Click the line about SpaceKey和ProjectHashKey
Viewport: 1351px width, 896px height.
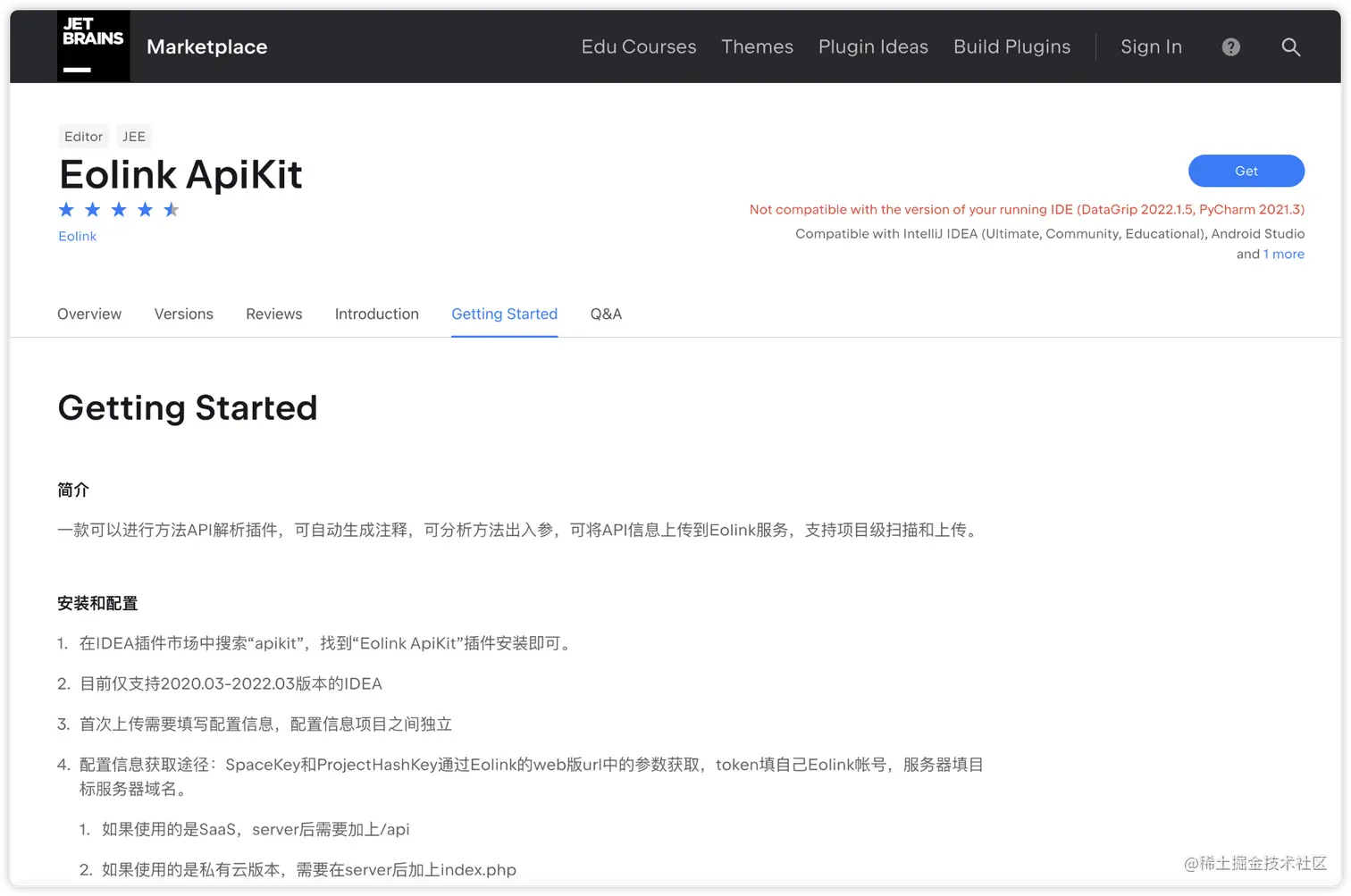(532, 776)
